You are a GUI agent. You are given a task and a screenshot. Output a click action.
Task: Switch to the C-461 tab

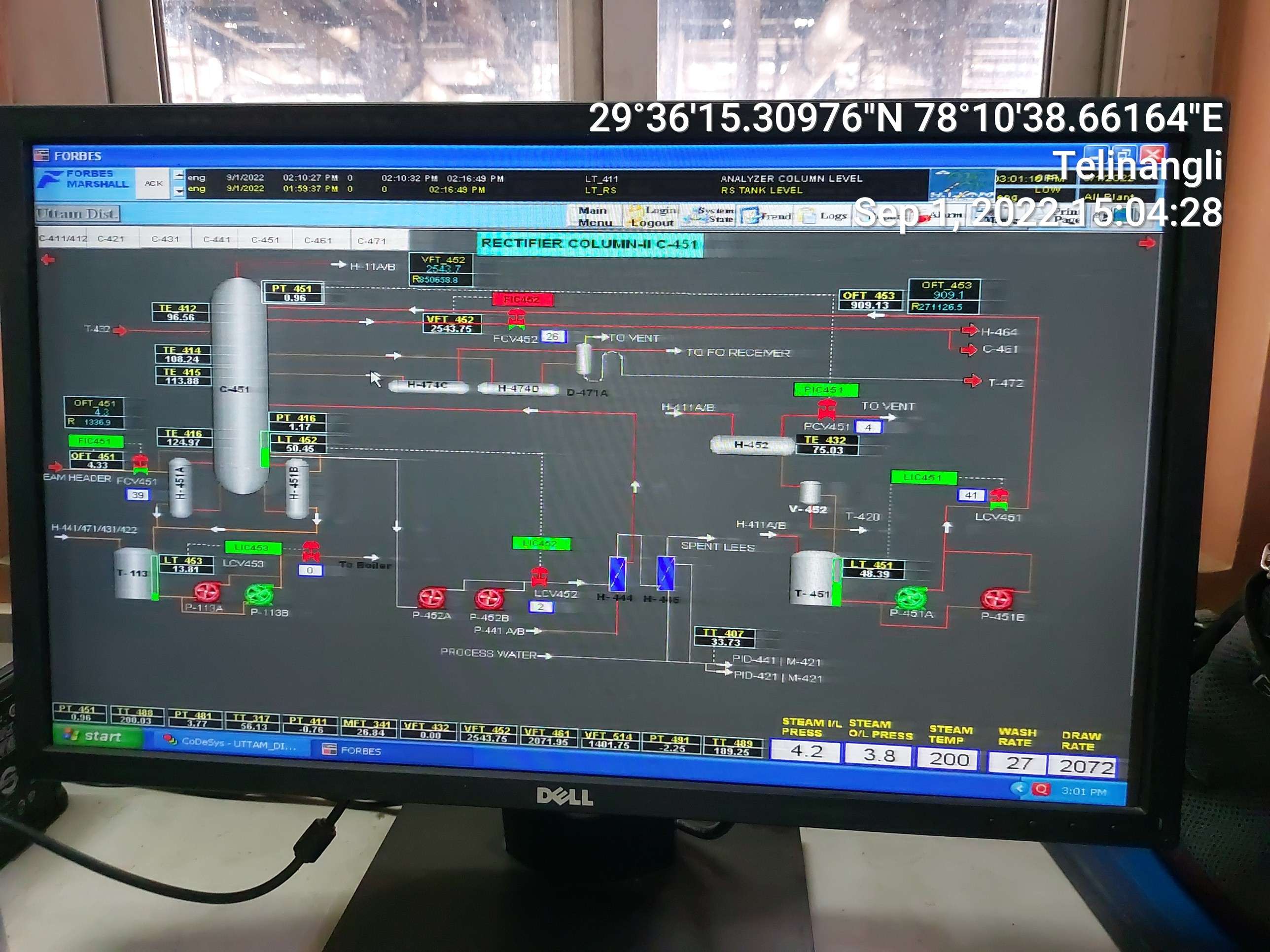(318, 240)
